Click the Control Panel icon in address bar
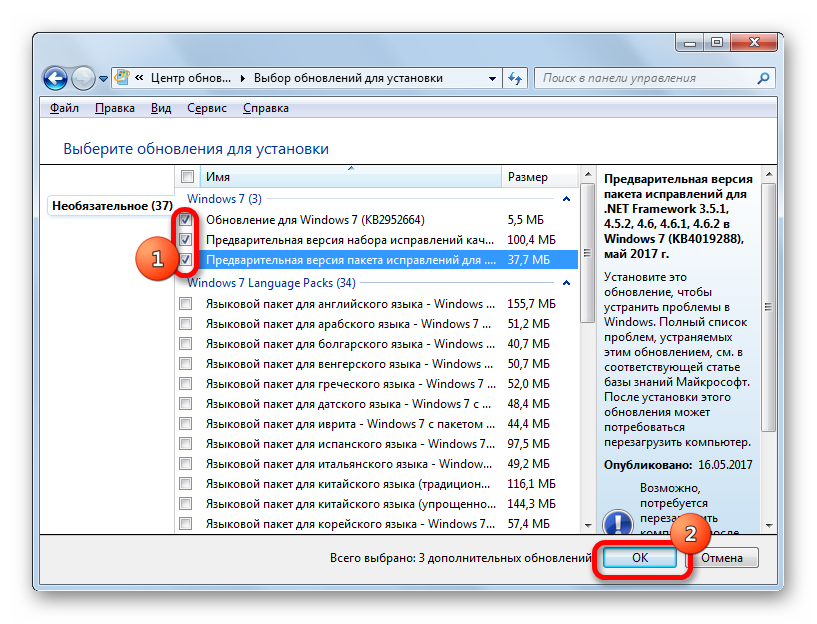817x624 pixels. click(x=121, y=78)
